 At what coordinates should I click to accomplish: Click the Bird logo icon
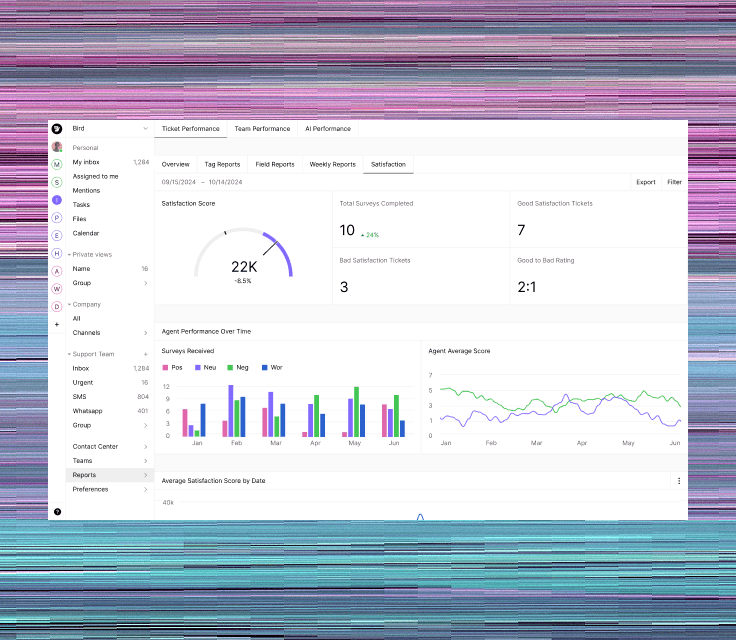click(x=57, y=129)
